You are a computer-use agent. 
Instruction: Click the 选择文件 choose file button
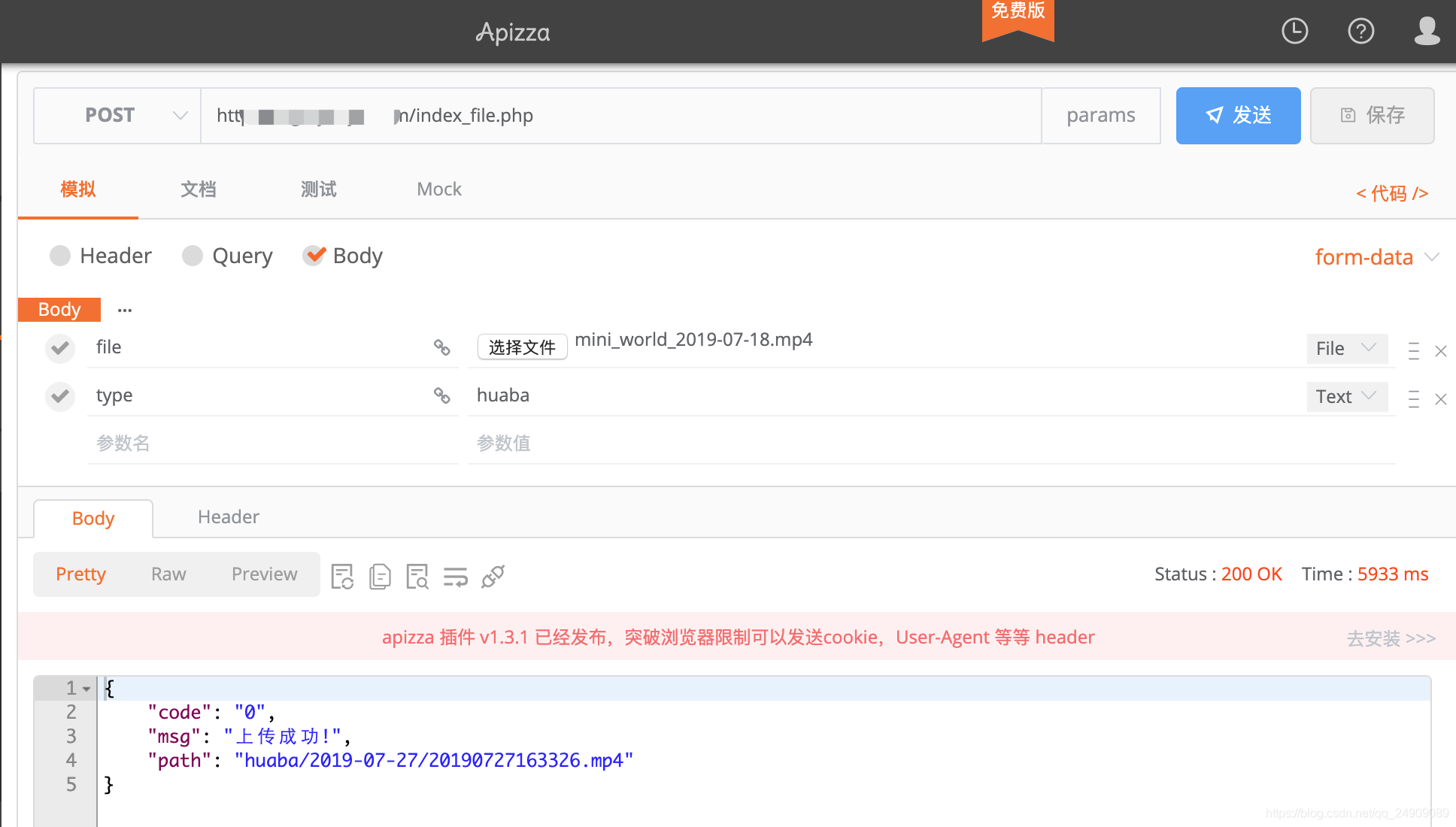(522, 347)
